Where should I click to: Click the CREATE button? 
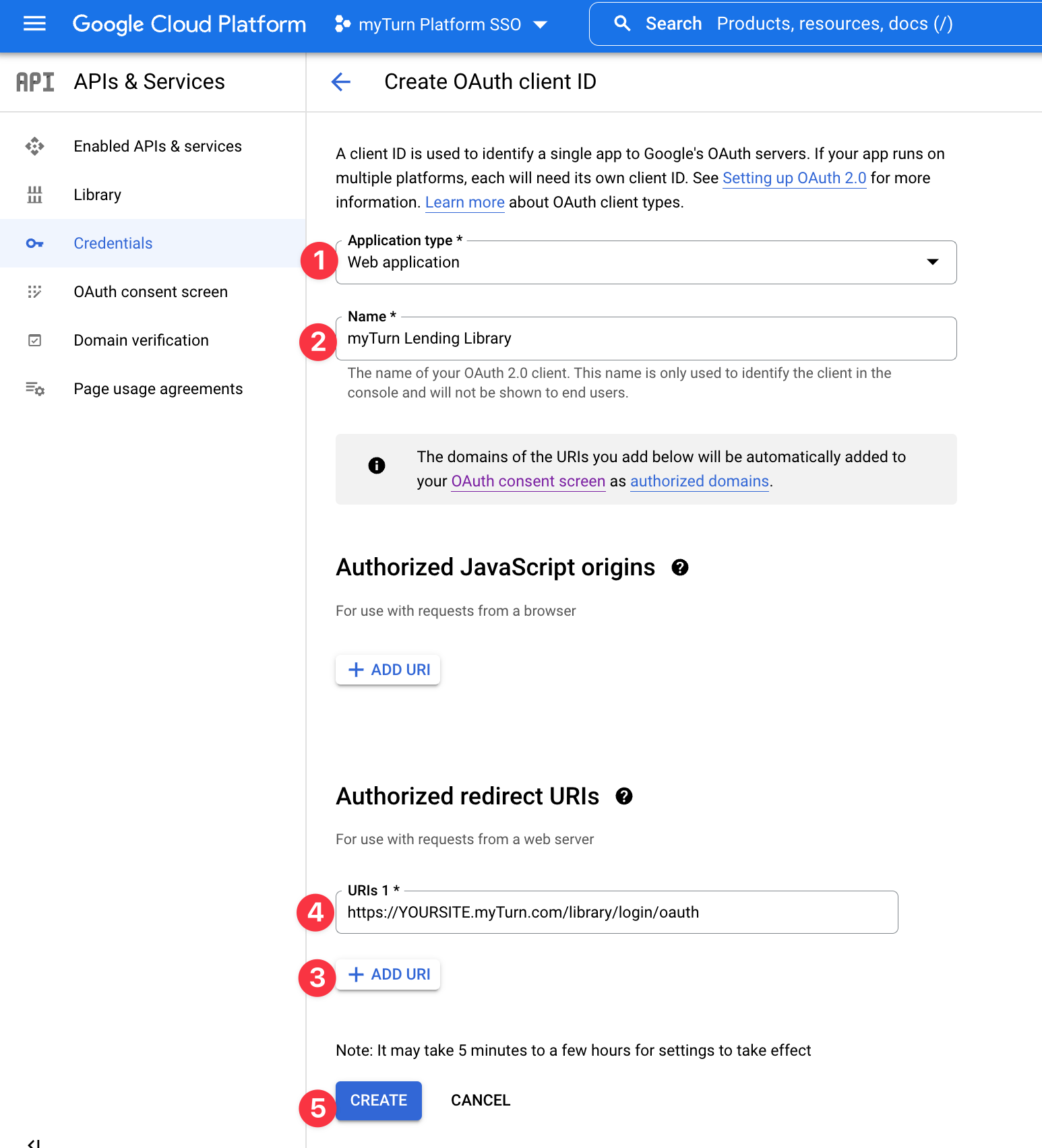[x=379, y=1100]
